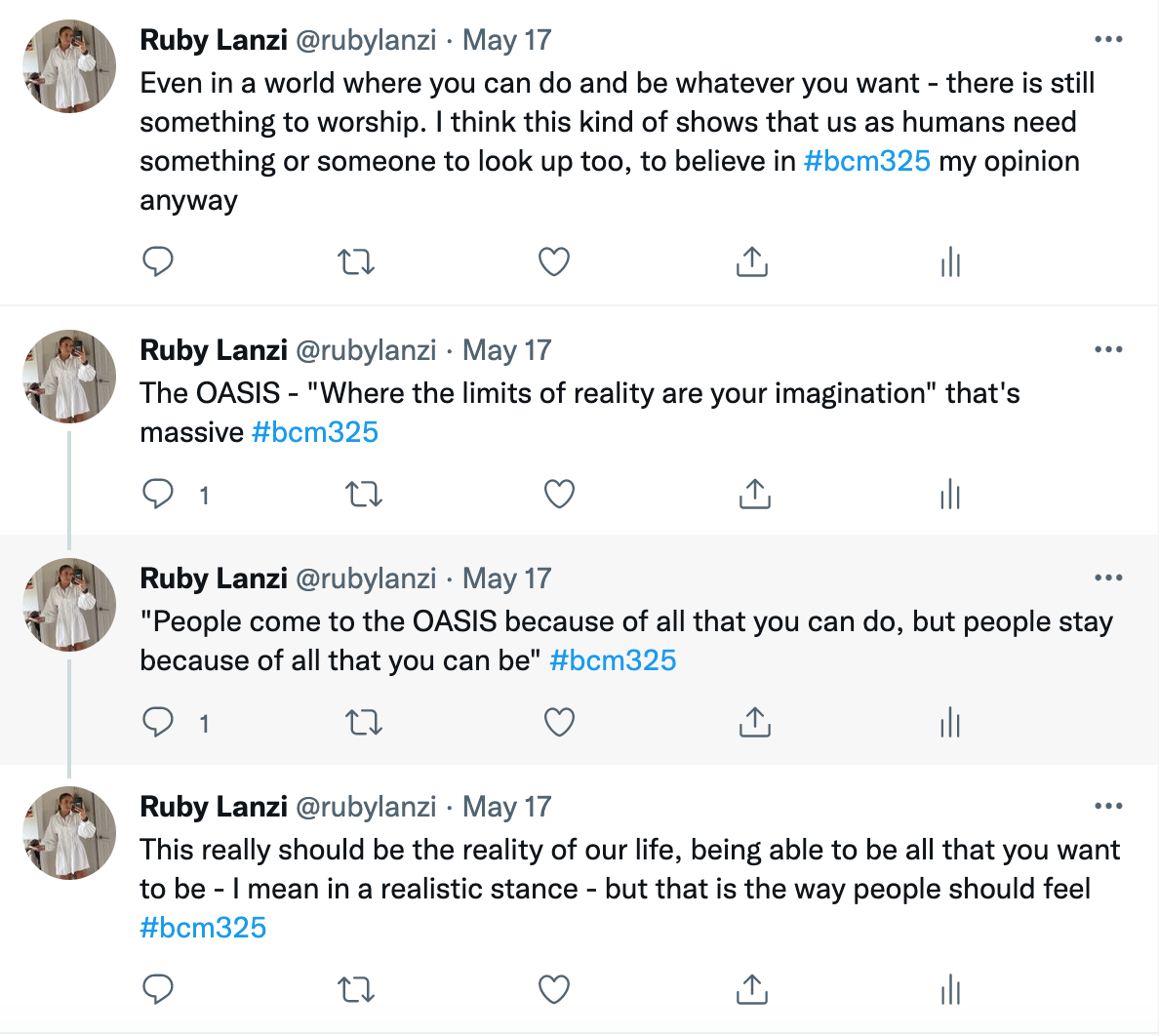Open the May 17 timestamp on last tweet
This screenshot has height=1036, width=1159.
[506, 807]
